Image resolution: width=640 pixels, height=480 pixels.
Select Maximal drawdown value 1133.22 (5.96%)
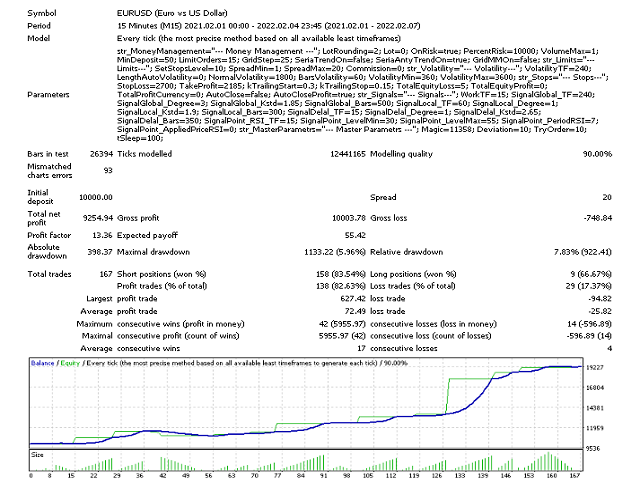[335, 252]
